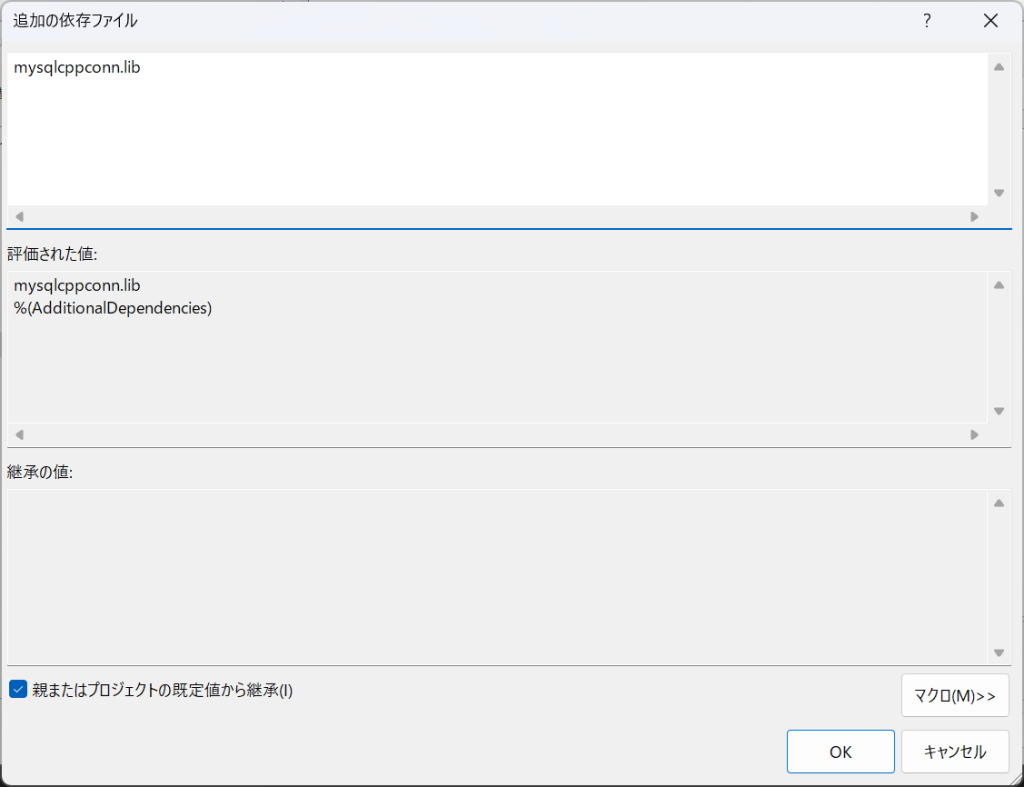The image size is (1024, 787).
Task: Click scroll down arrow in 継承の値 box
Action: 998,653
